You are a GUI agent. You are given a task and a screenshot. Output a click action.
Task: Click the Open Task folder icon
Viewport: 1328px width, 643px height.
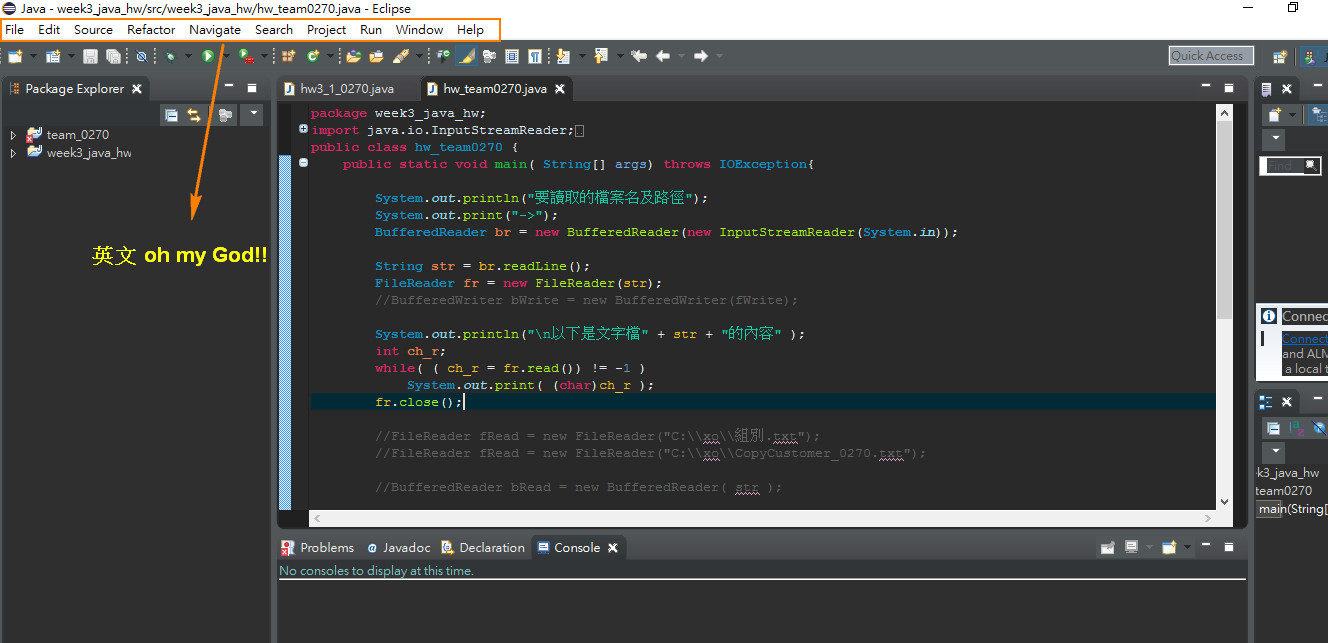pyautogui.click(x=376, y=56)
